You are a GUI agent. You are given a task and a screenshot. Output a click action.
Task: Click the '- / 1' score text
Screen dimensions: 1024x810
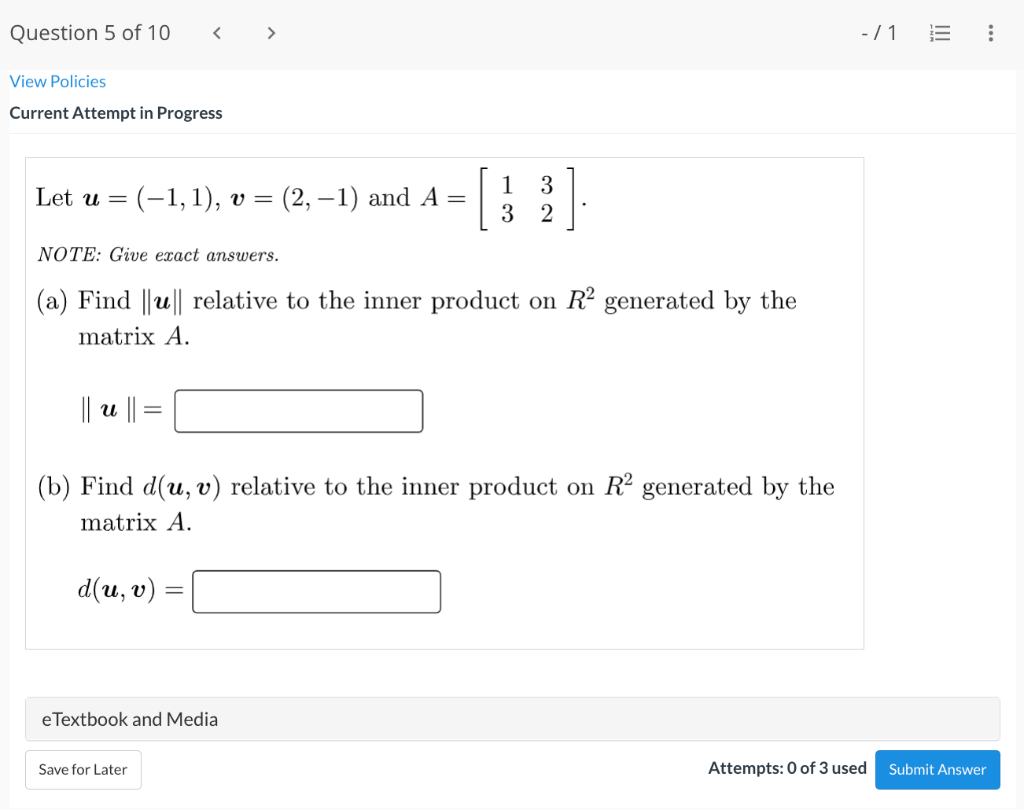click(x=878, y=33)
